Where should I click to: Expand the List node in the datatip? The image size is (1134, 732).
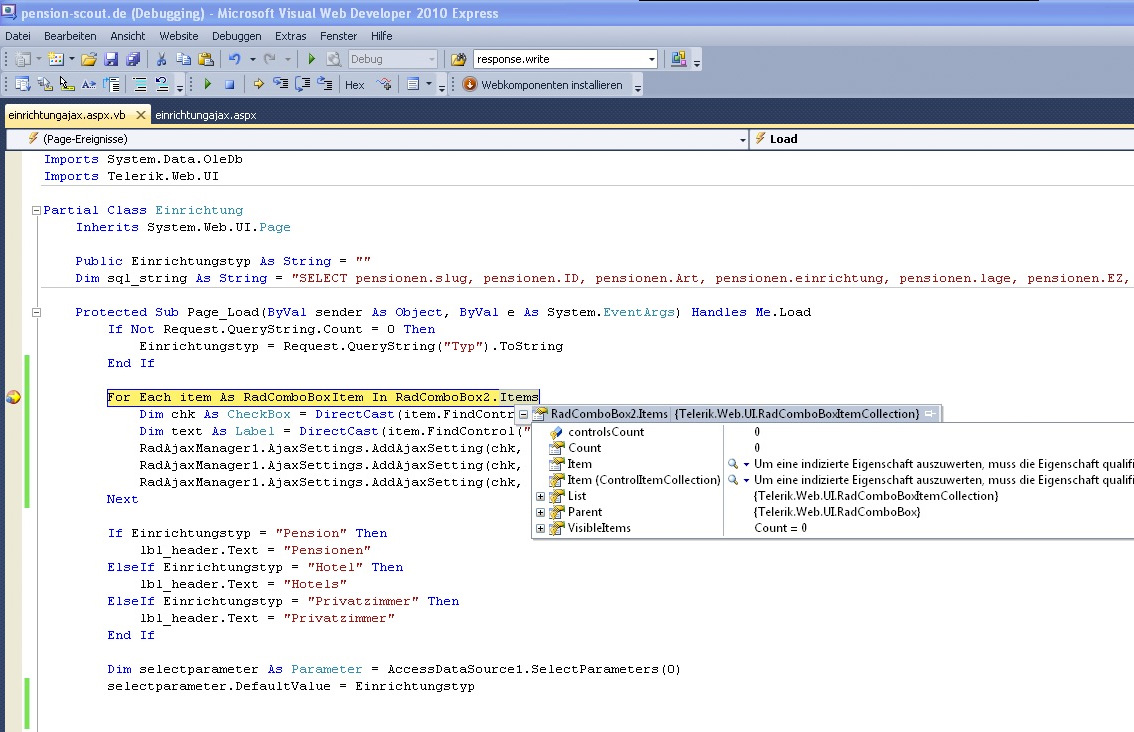coord(541,496)
